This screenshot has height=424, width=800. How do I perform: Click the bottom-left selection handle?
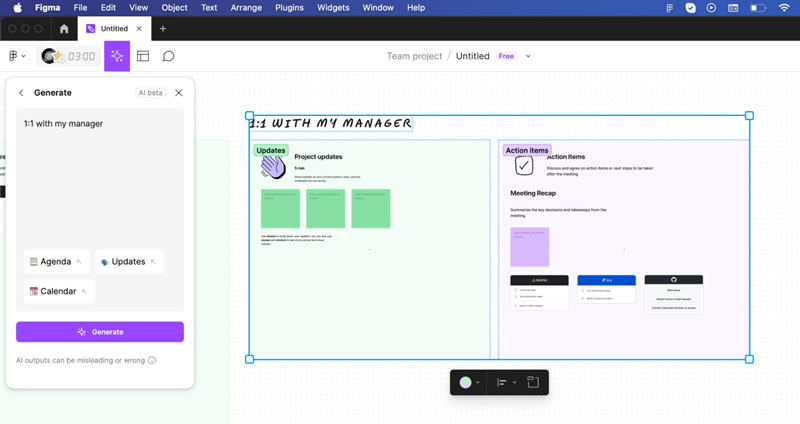click(x=249, y=359)
